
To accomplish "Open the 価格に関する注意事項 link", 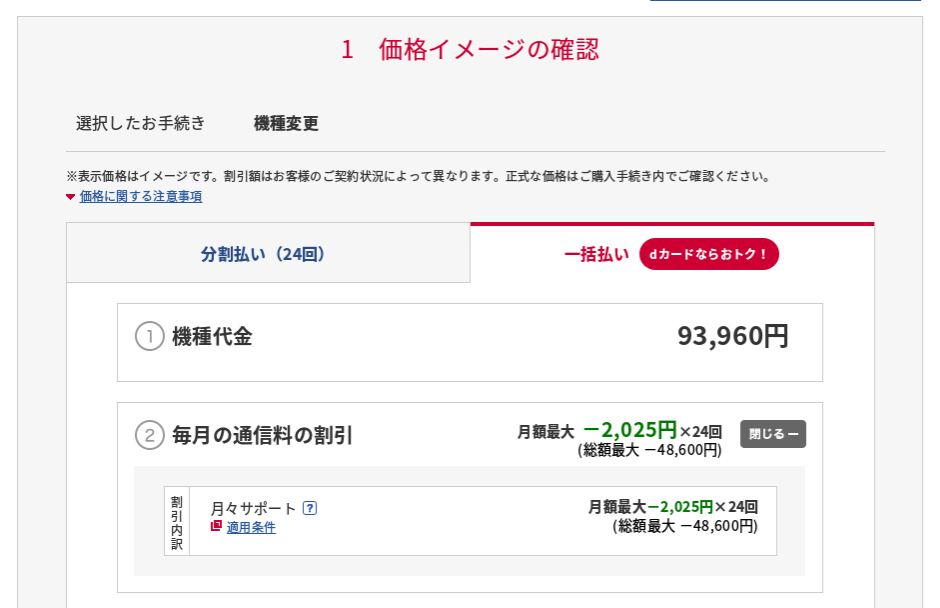I will point(141,197).
